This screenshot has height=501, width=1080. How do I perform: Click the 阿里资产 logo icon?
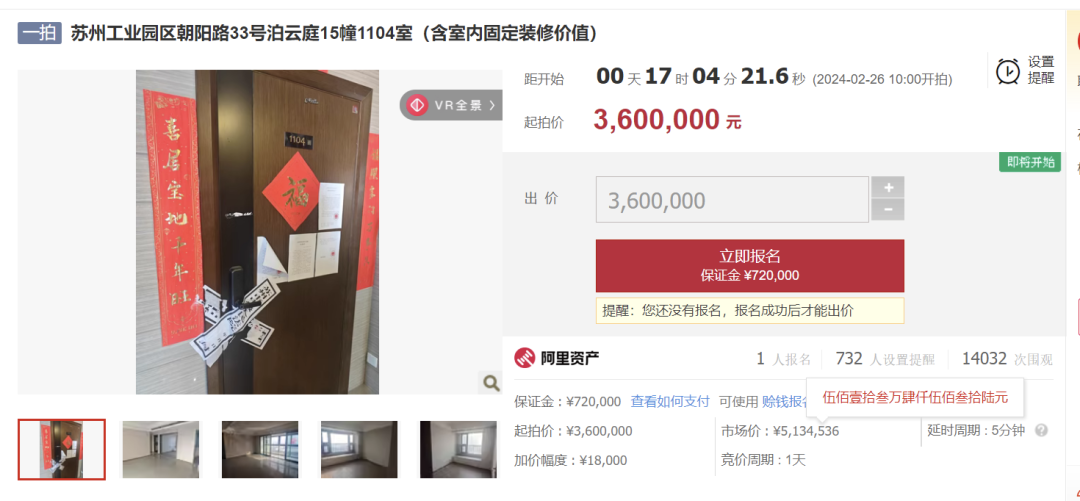click(525, 358)
